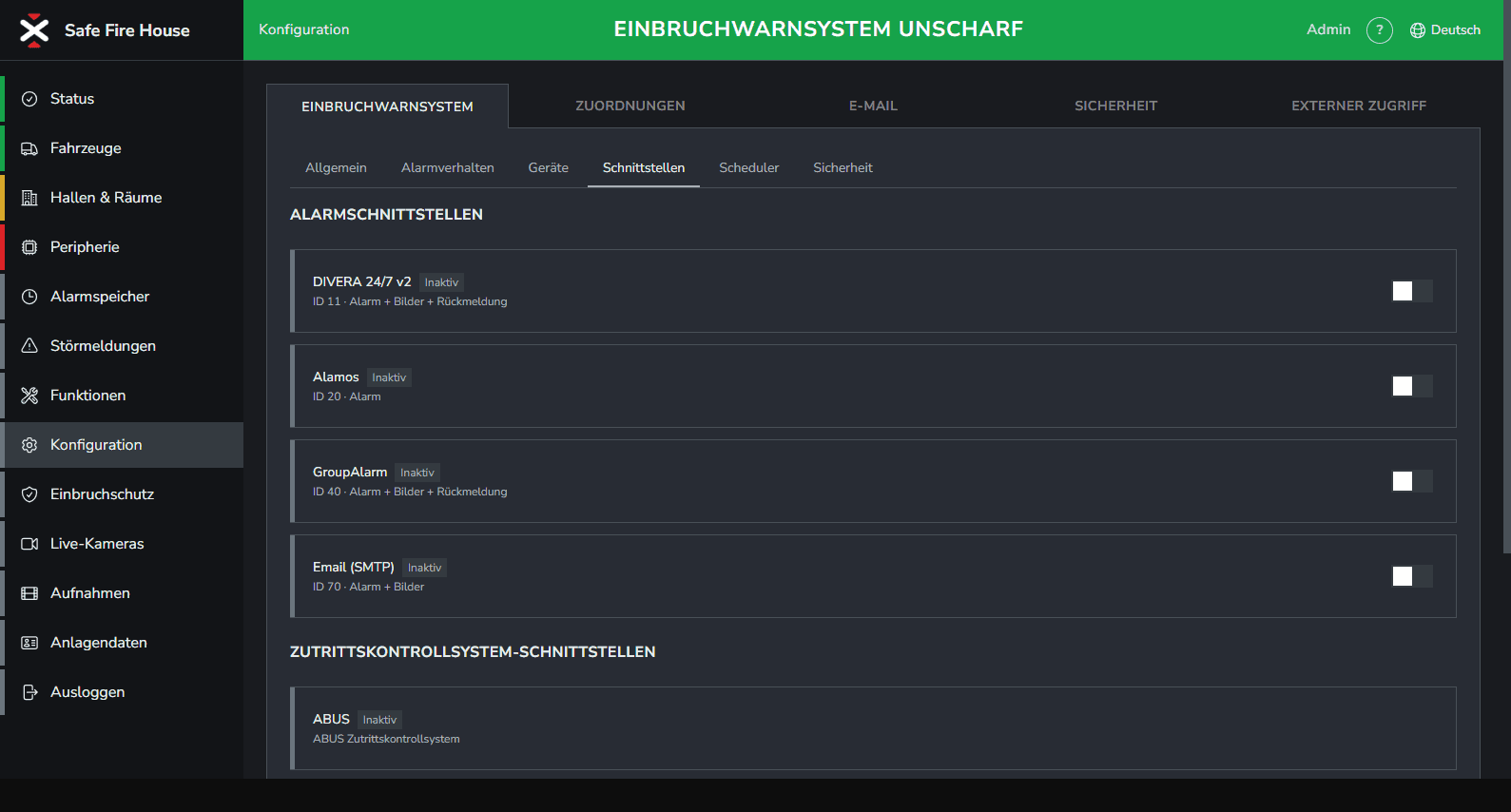Open the Allgemein sub-tab
The height and width of the screenshot is (812, 1511).
(x=336, y=167)
